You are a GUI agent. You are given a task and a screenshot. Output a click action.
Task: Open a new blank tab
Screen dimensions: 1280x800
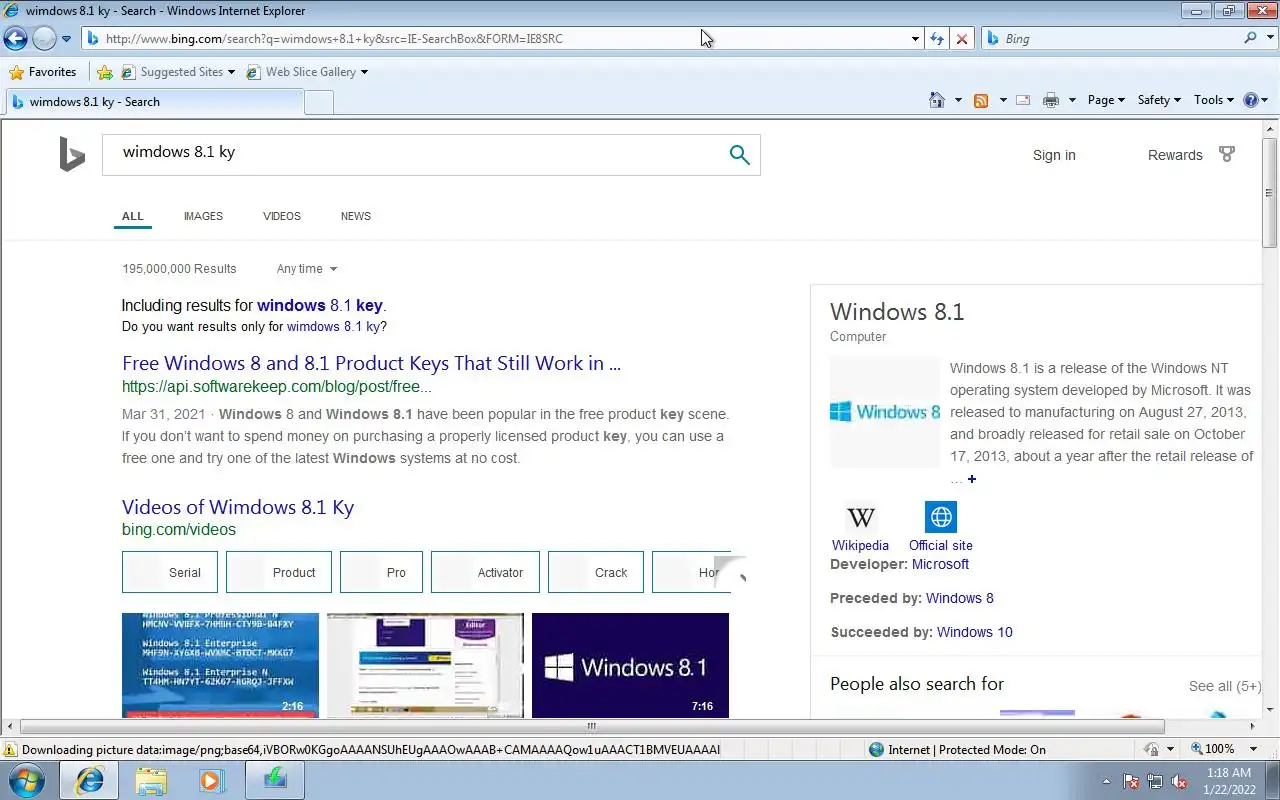click(x=318, y=102)
